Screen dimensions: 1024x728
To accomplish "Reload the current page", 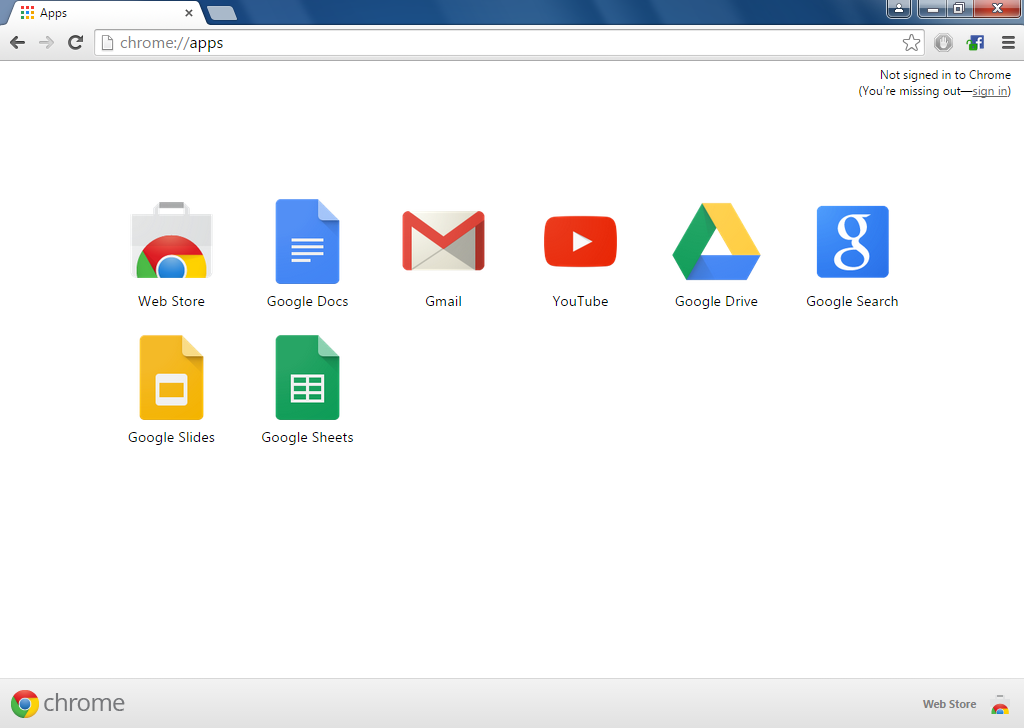I will point(75,42).
